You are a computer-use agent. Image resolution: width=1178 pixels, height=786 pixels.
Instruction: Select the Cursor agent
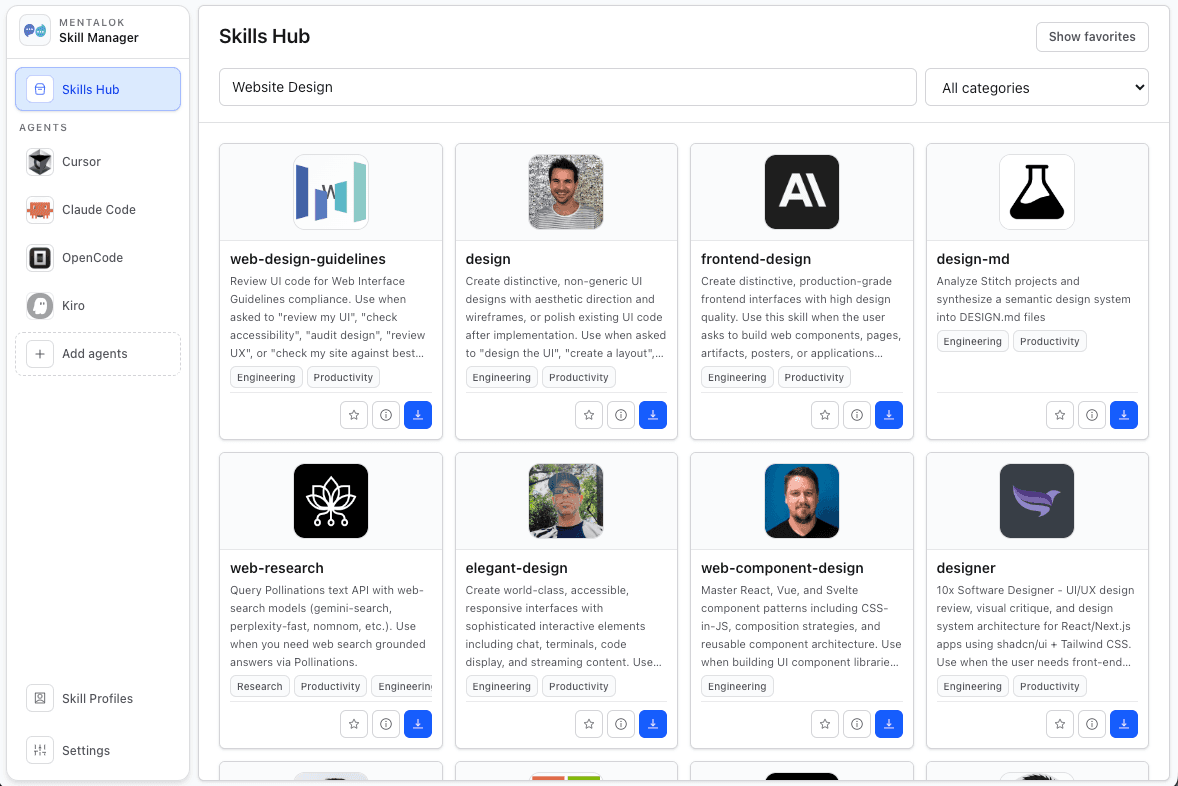click(x=98, y=162)
